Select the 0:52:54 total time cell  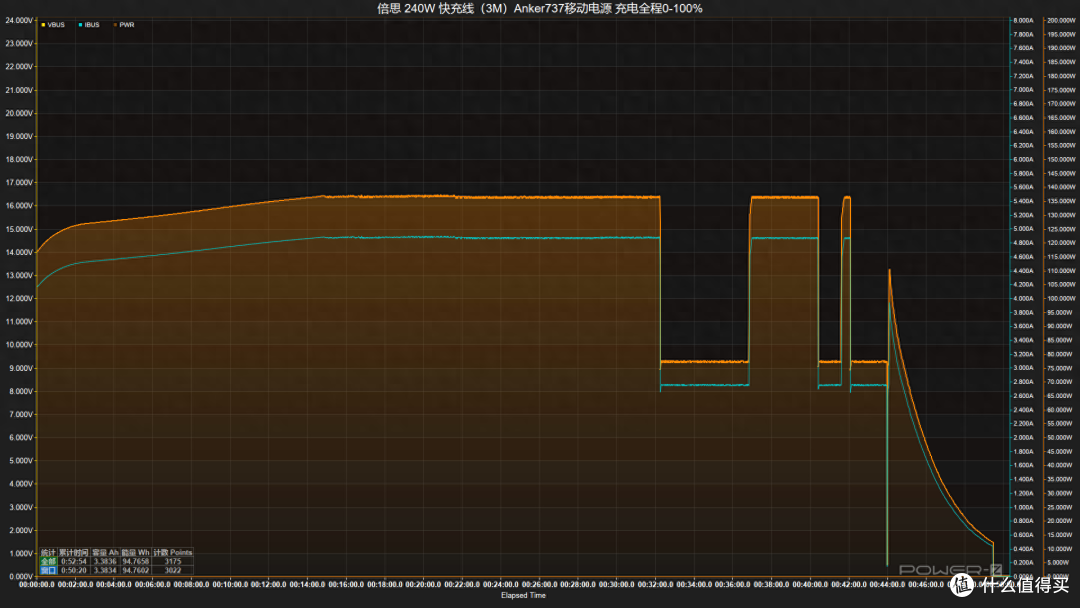pyautogui.click(x=74, y=561)
